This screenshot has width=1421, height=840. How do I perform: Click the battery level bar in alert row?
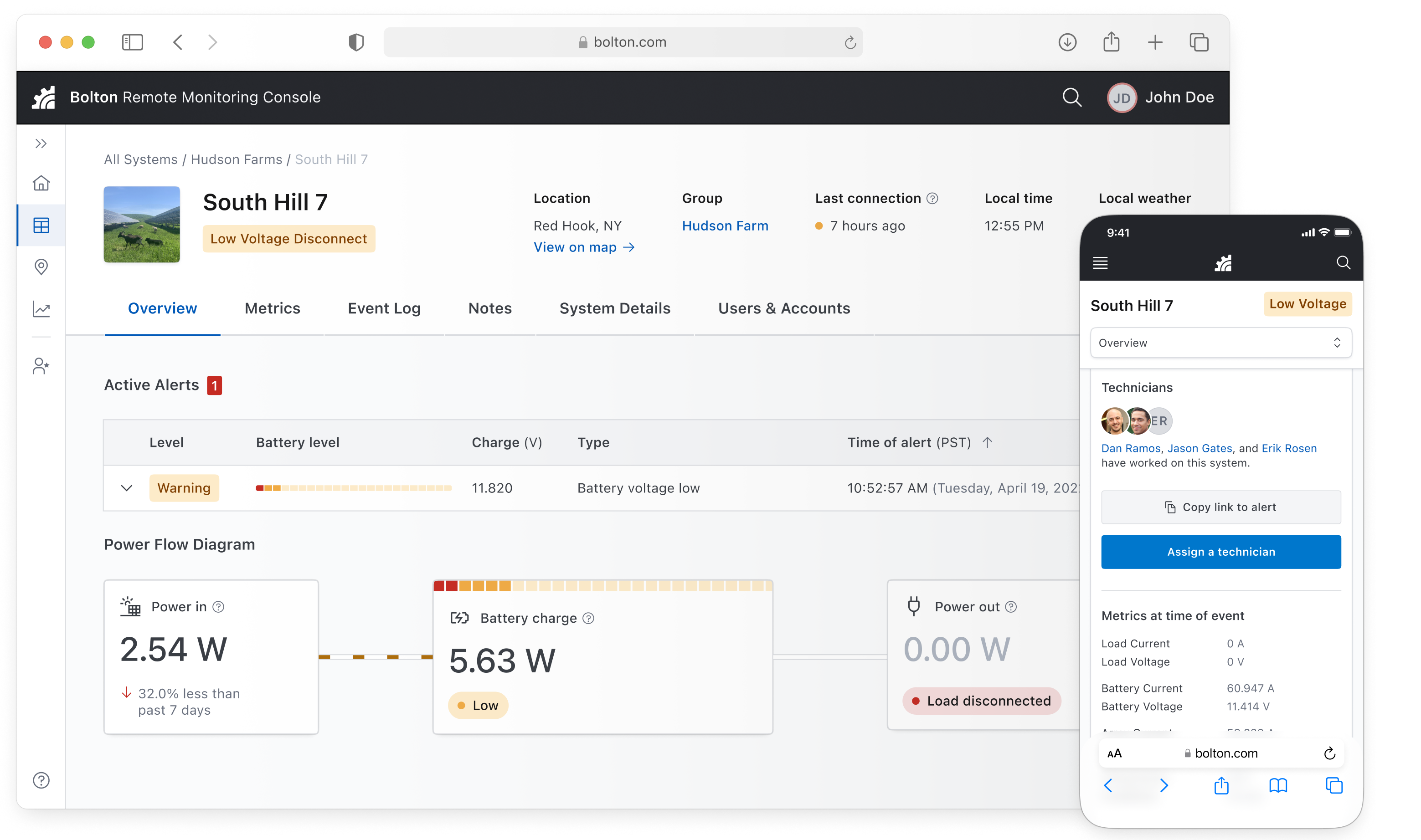(353, 488)
